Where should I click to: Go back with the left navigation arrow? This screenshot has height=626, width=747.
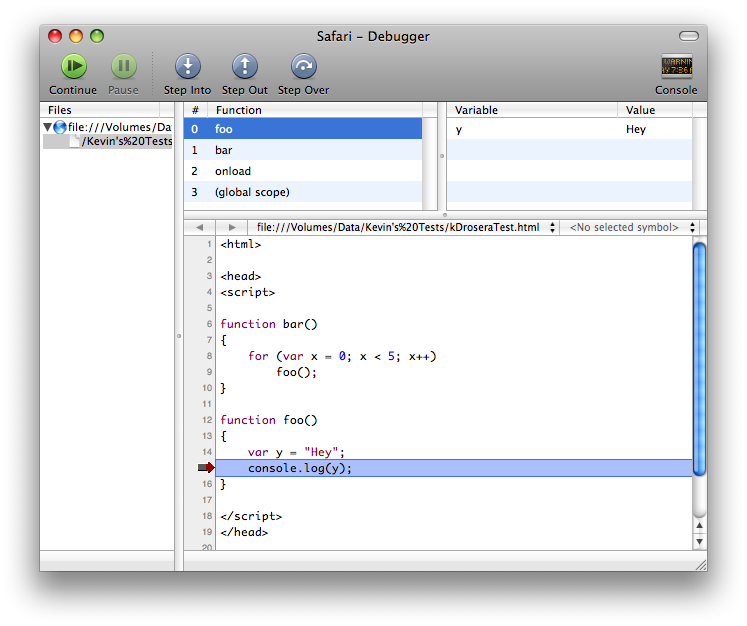pos(200,227)
